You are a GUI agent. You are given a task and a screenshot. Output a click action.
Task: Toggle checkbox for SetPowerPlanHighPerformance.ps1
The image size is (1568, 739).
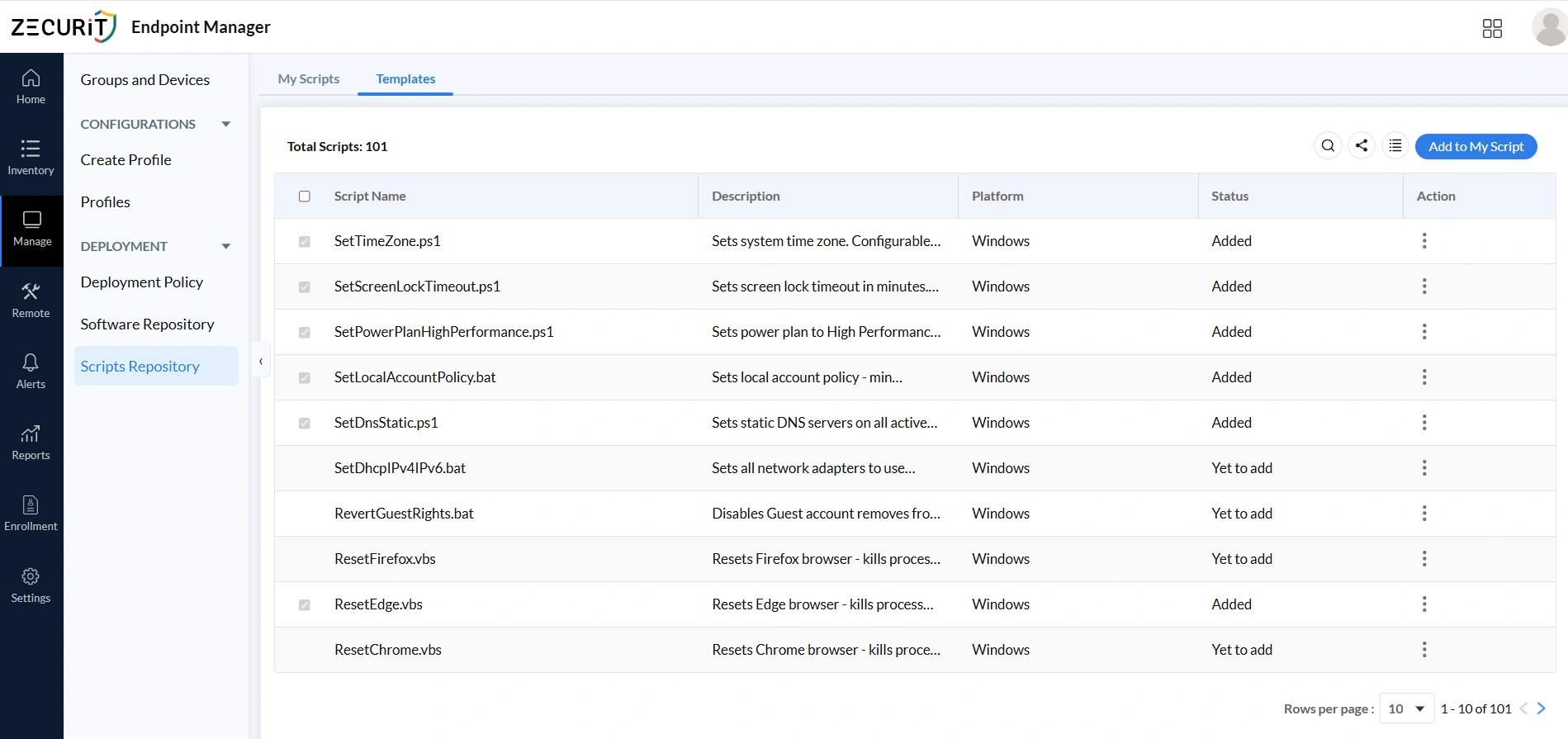[x=305, y=333]
